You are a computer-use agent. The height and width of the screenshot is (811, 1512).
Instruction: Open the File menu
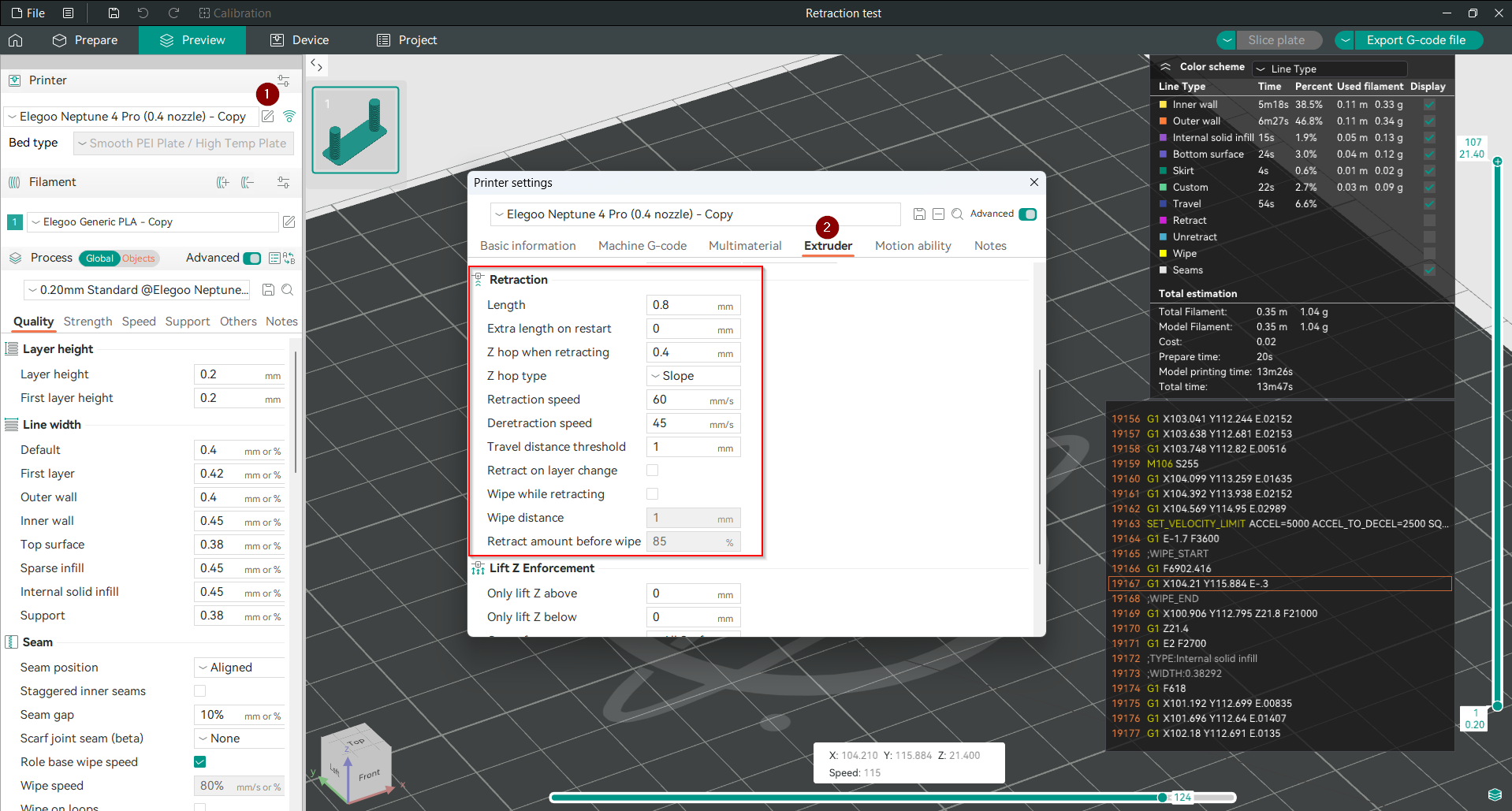[28, 13]
